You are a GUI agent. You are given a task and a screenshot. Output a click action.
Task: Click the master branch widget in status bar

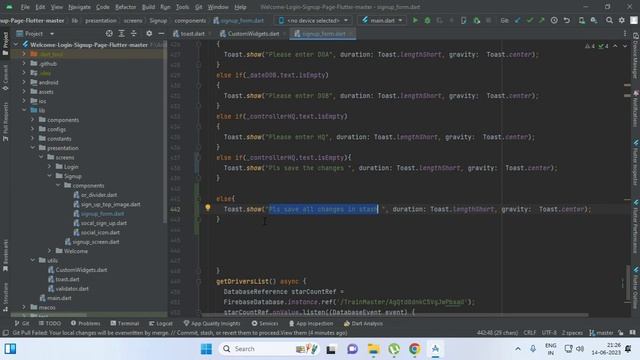point(602,333)
